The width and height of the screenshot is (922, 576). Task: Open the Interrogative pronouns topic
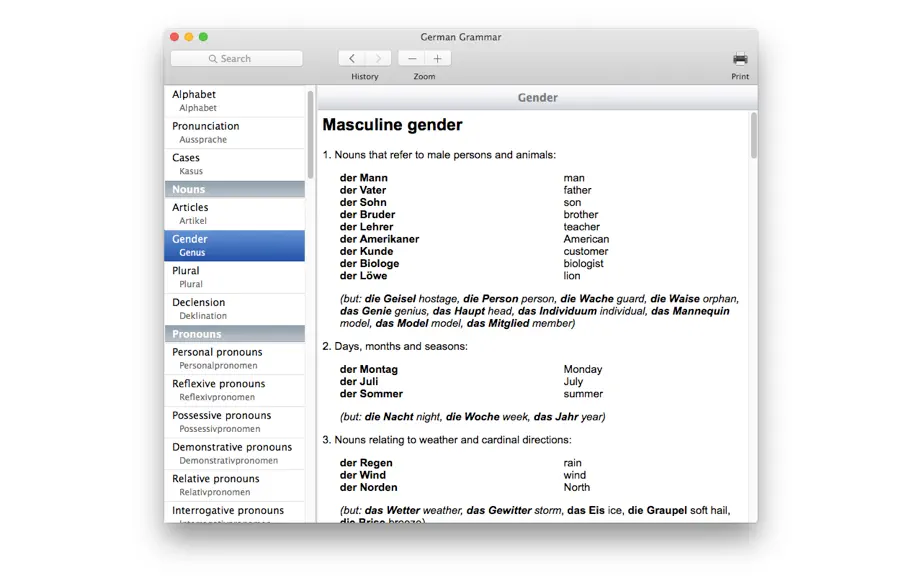tap(235, 512)
